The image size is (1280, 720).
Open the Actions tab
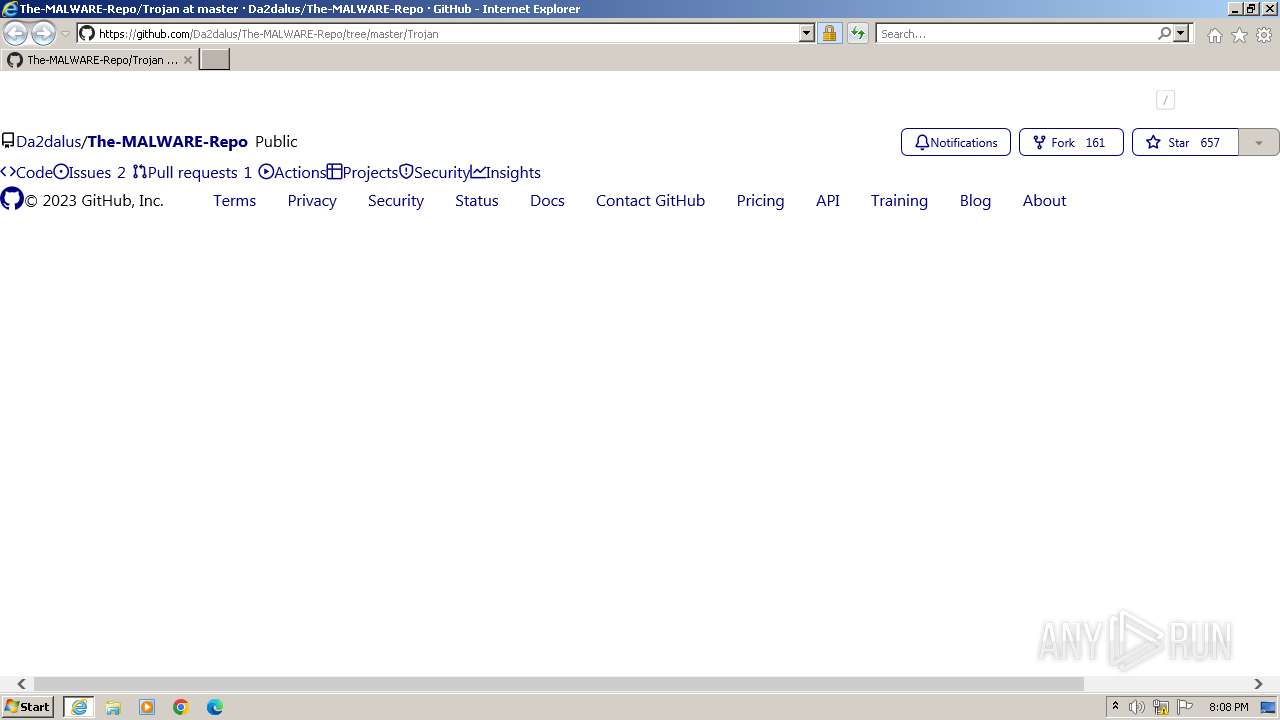(x=292, y=172)
